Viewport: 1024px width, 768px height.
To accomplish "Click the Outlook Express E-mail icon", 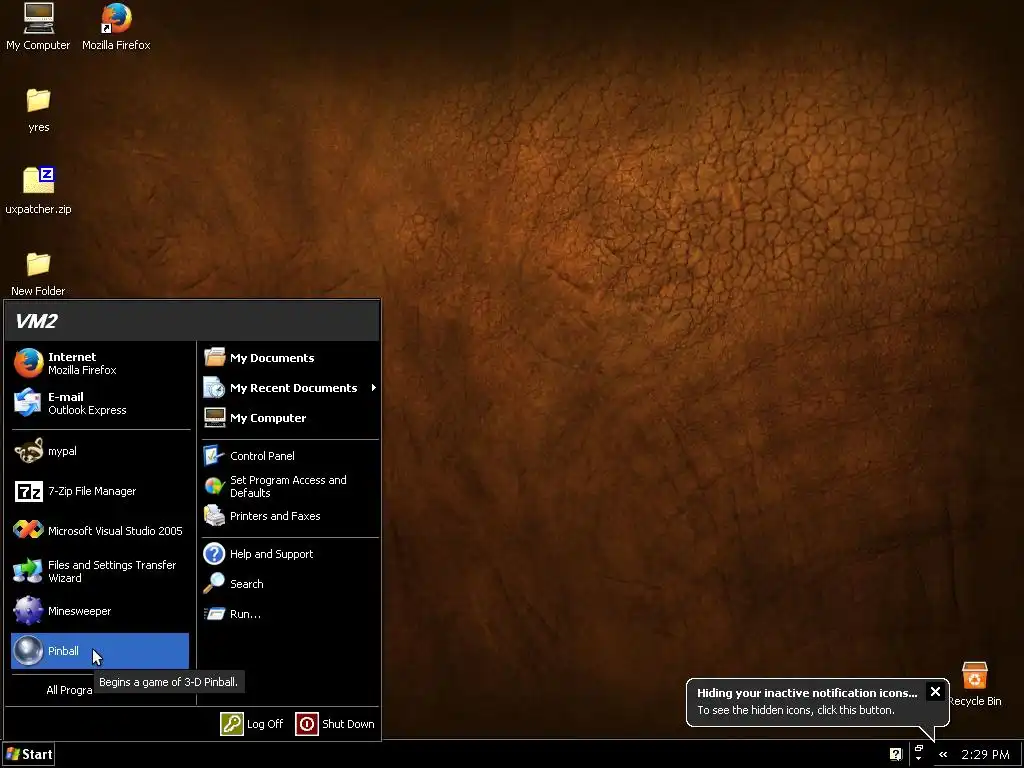I will (x=27, y=402).
